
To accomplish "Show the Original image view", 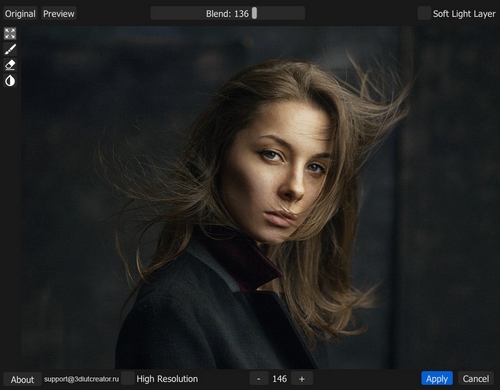I will point(20,14).
